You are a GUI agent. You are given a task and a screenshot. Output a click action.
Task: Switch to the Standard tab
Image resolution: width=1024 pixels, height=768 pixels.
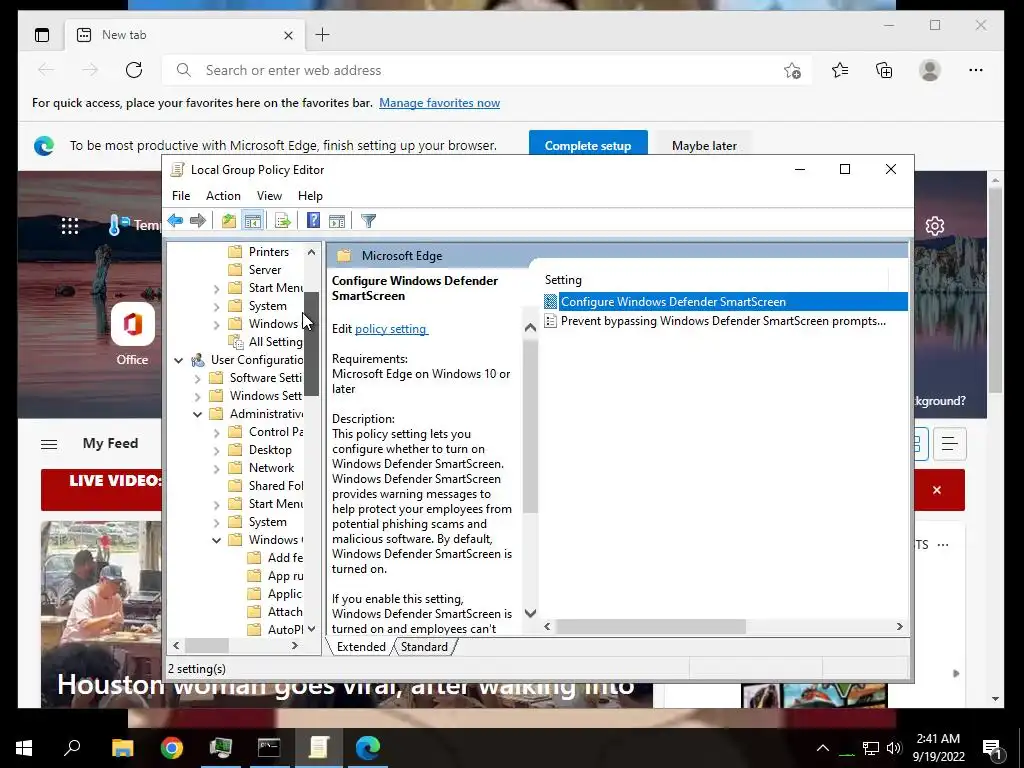(x=424, y=647)
